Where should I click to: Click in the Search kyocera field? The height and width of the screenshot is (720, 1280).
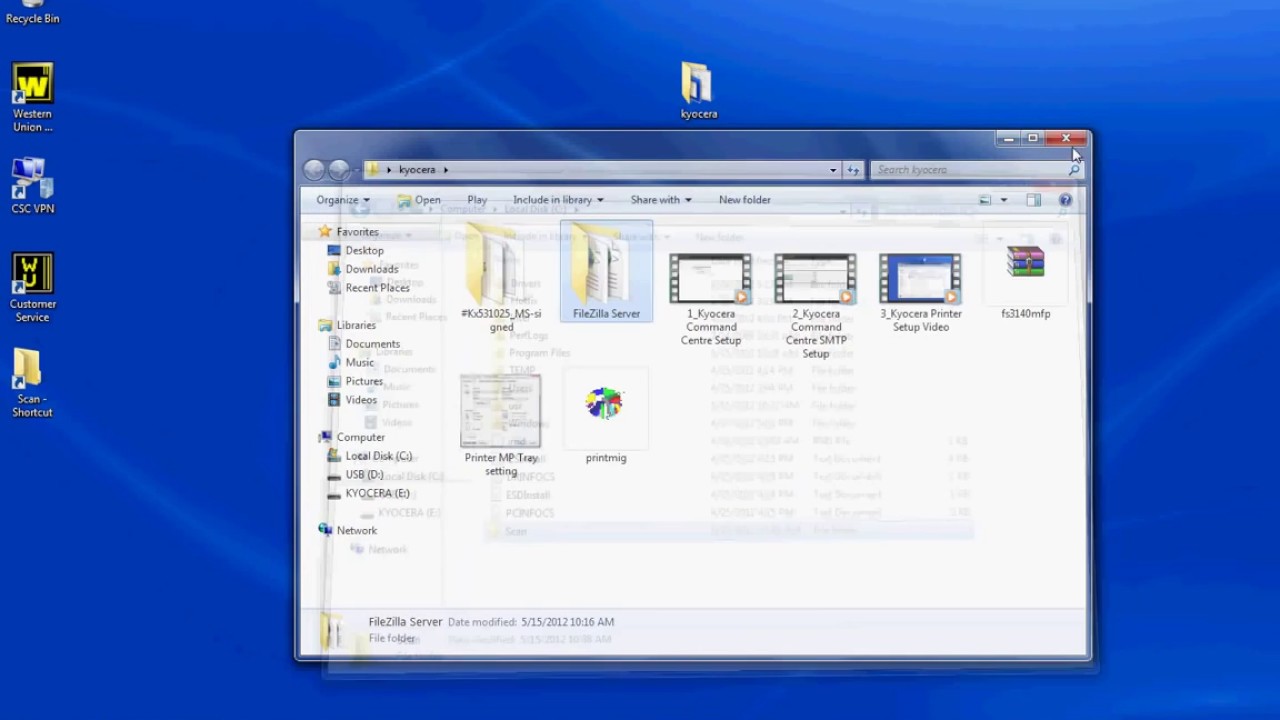[x=970, y=170]
